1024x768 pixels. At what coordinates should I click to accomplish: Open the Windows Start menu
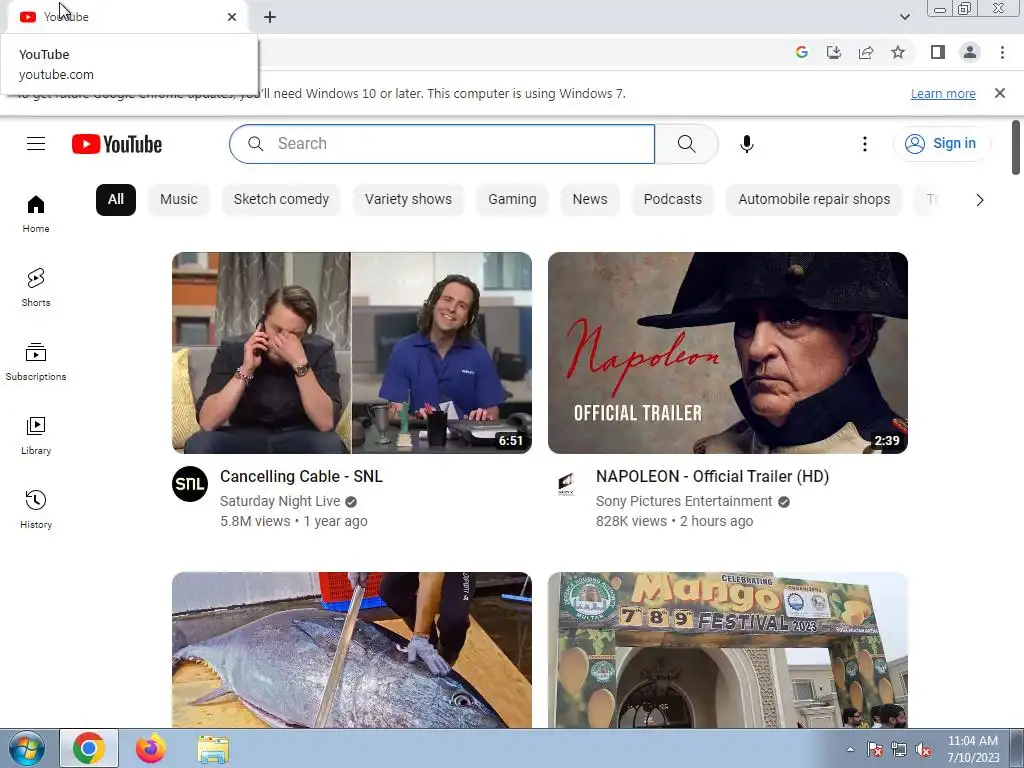coord(26,748)
